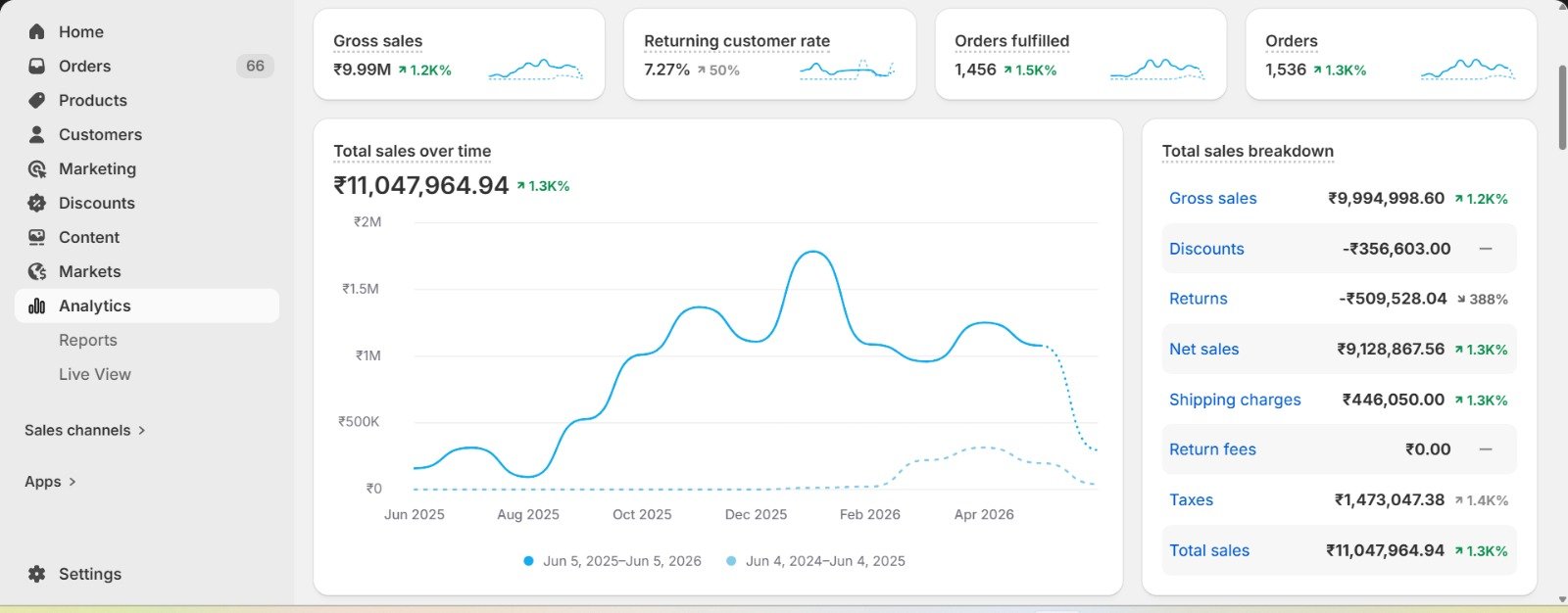Click the Total sales link in breakdown
This screenshot has height=613, width=1568.
pos(1209,550)
